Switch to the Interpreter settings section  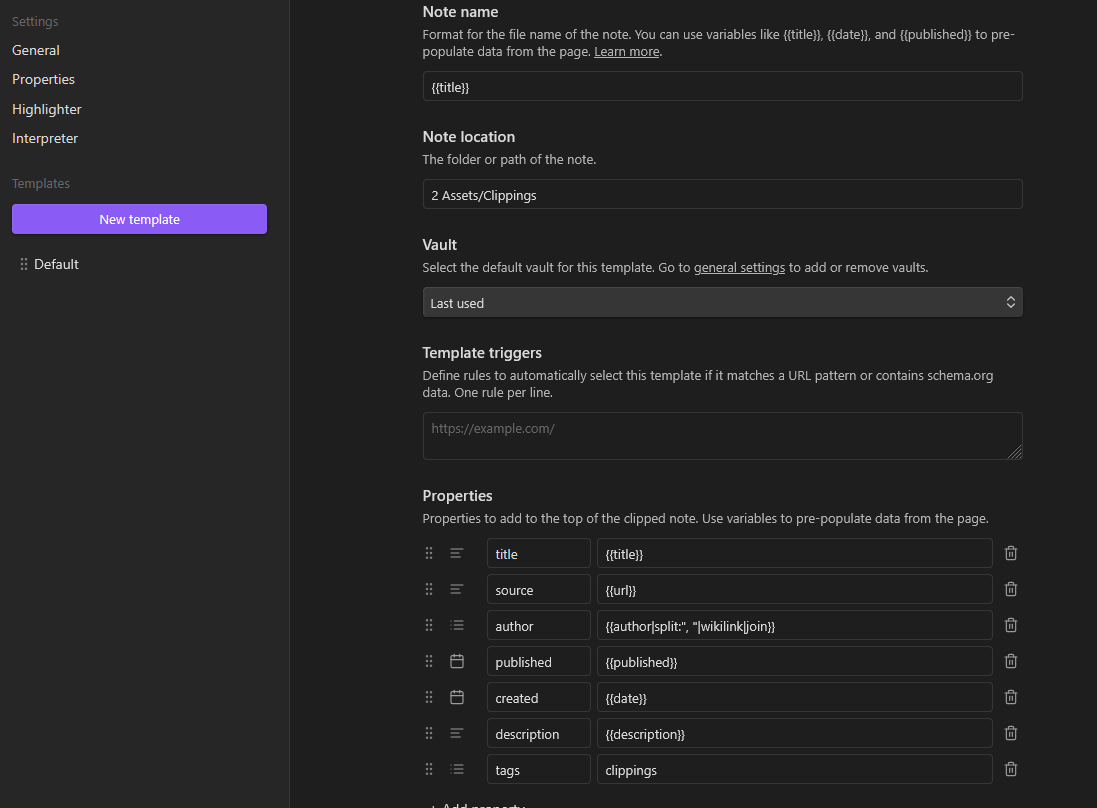[44, 138]
